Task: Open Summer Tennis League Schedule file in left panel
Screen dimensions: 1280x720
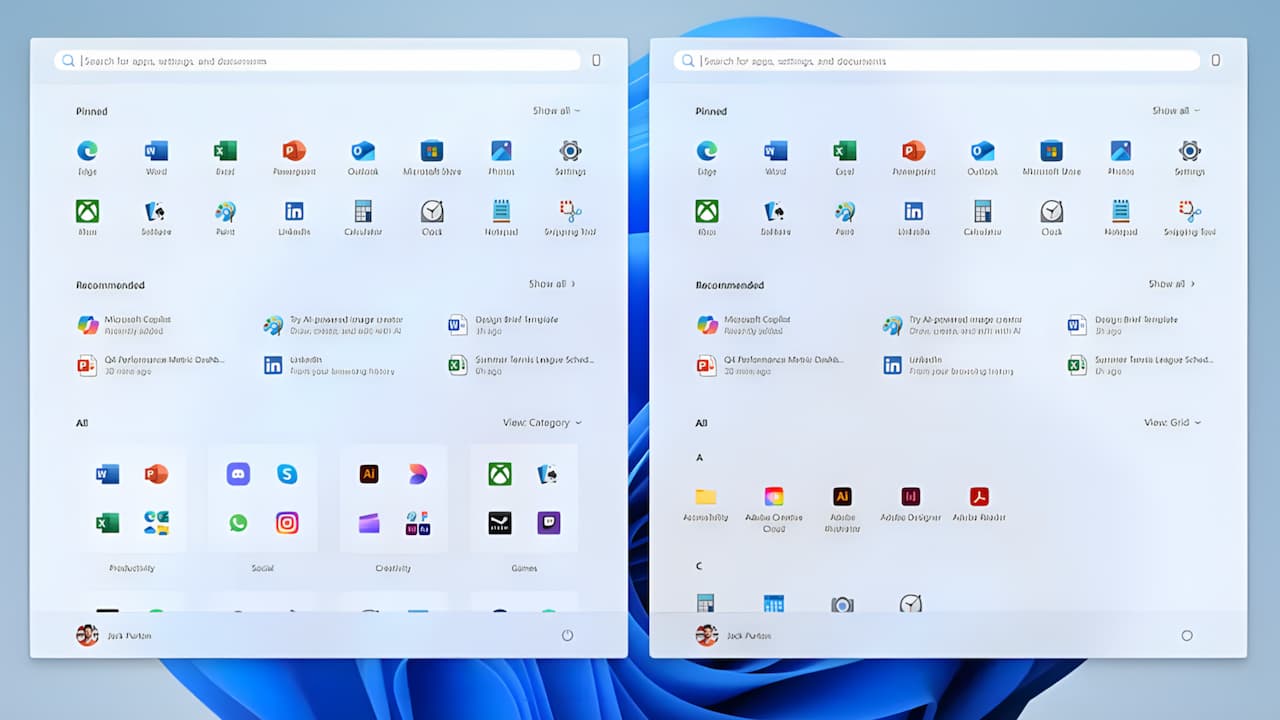Action: pos(520,365)
